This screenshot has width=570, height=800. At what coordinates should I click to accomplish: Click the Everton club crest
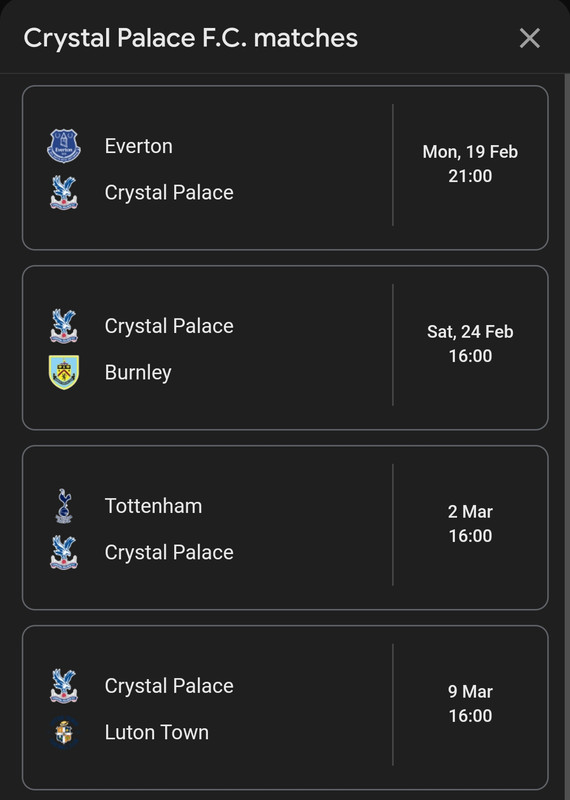click(64, 146)
